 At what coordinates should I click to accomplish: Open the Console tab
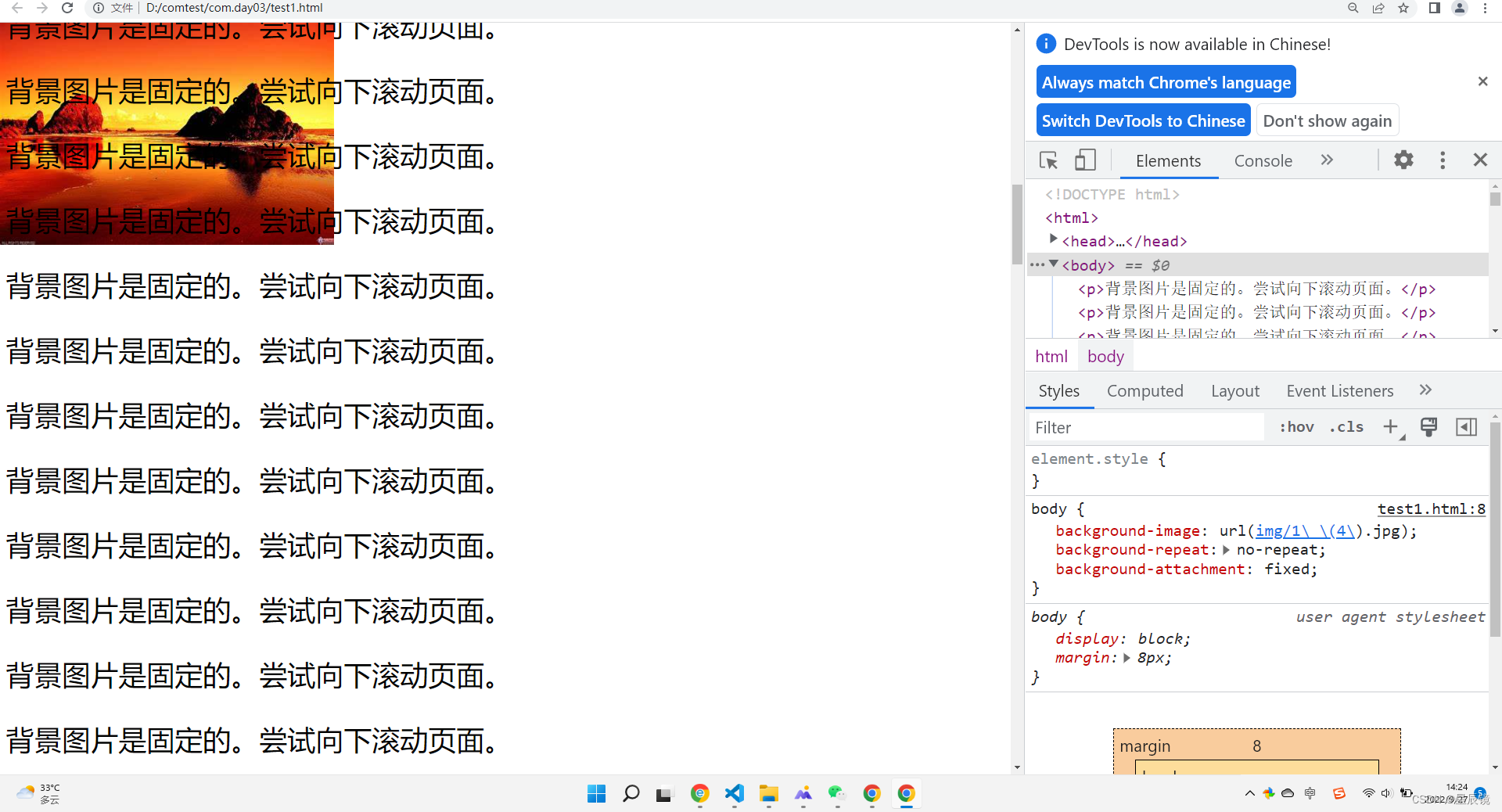(1263, 161)
